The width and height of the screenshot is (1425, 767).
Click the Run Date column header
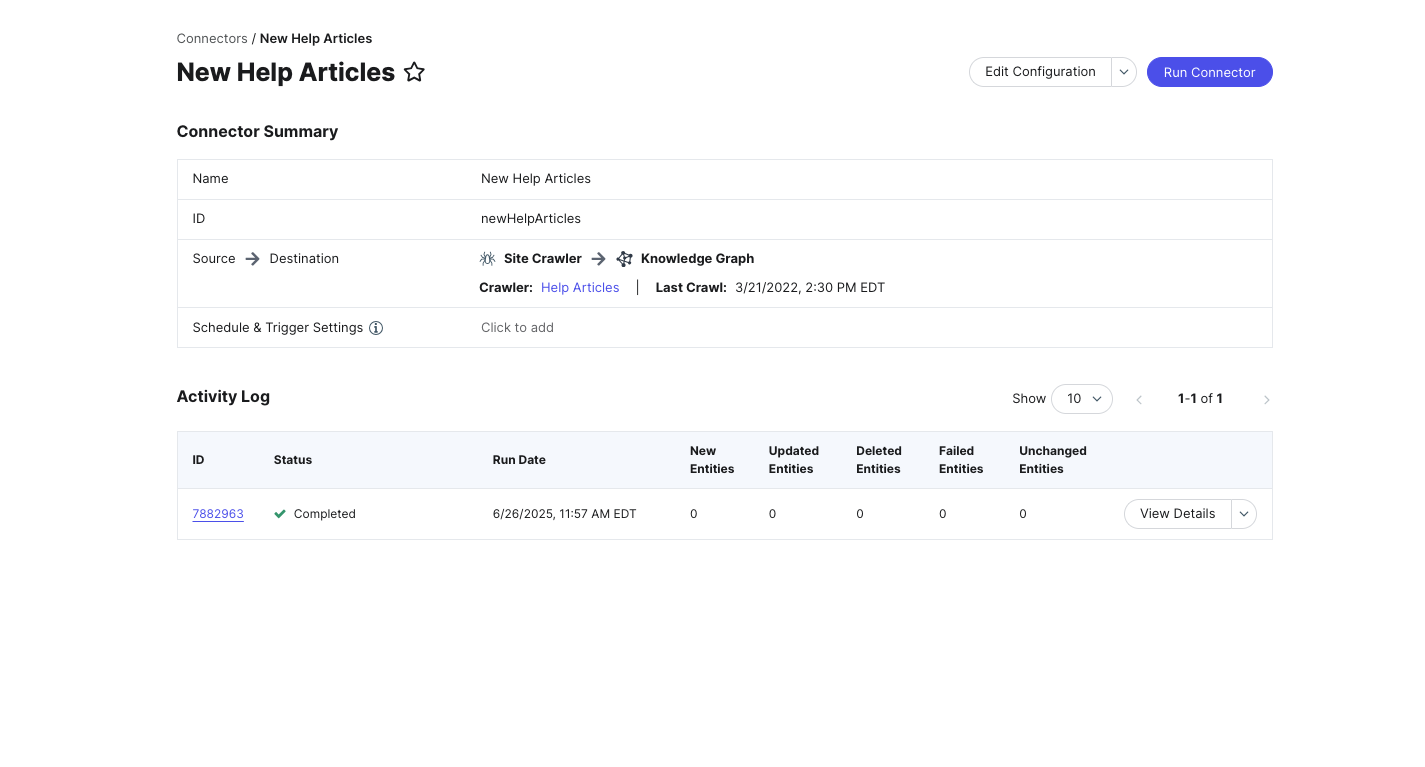click(519, 460)
